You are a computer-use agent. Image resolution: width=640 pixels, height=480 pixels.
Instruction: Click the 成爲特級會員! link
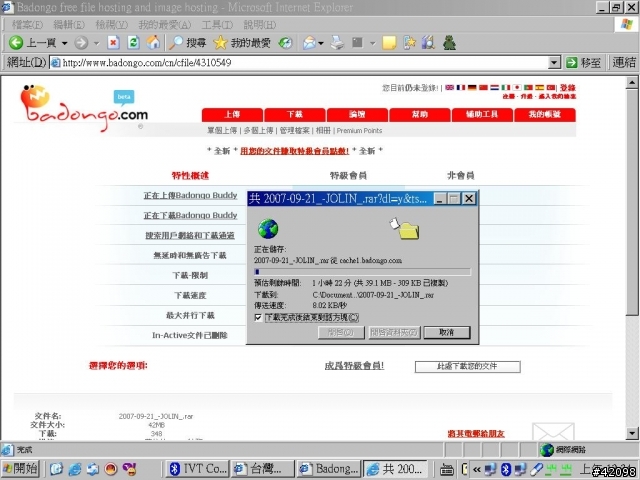coord(354,366)
